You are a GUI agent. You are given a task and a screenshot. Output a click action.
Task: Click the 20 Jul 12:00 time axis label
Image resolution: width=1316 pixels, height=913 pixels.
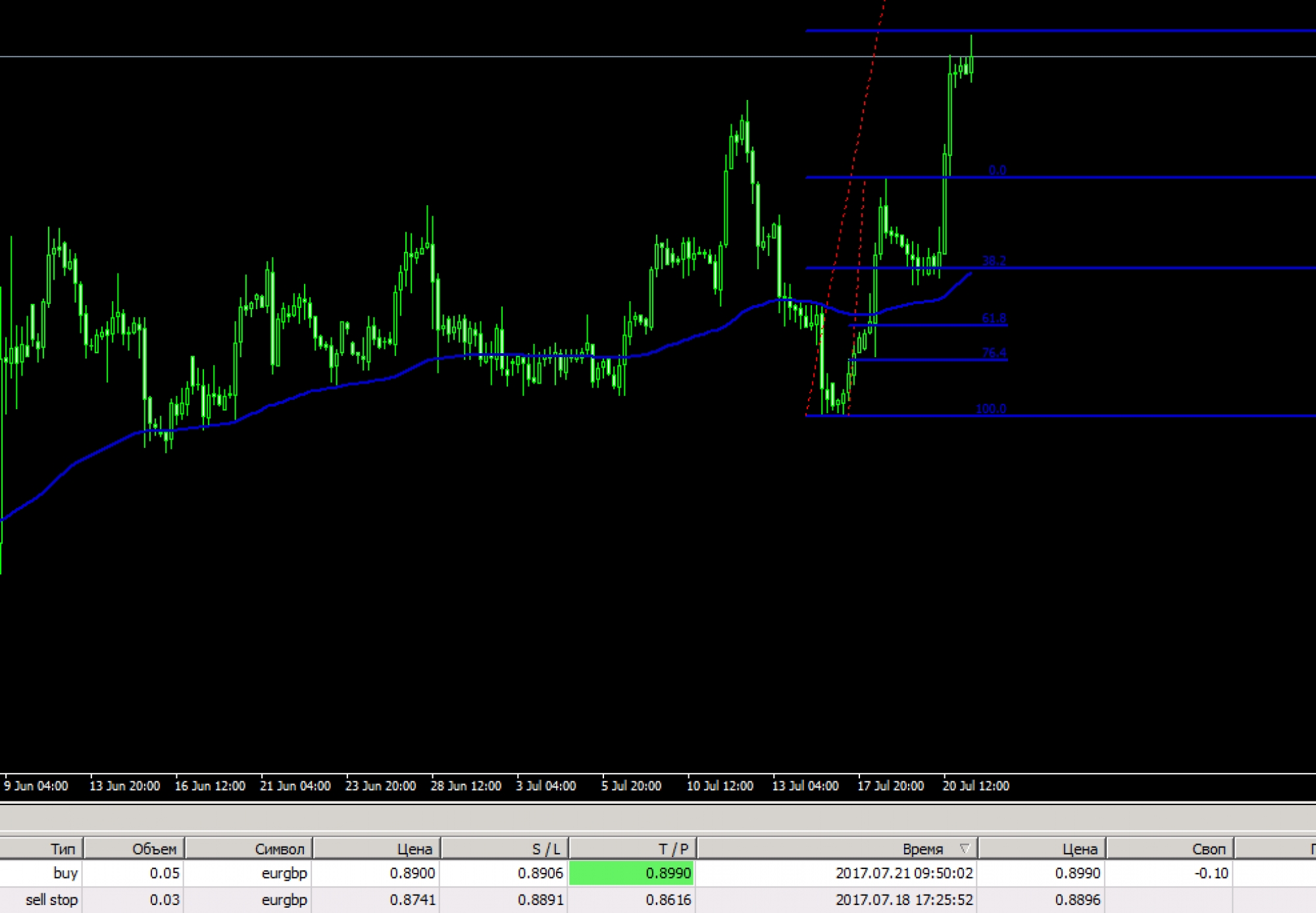[x=975, y=785]
